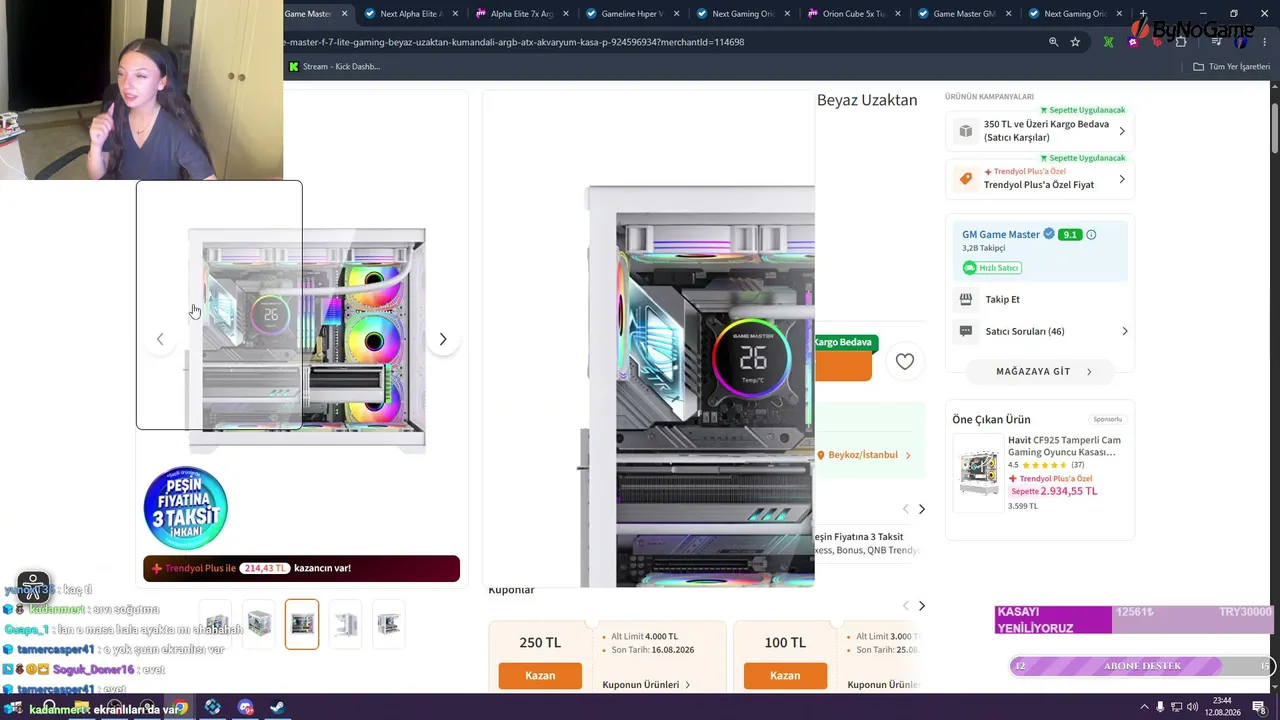This screenshot has height=720, width=1280.
Task: Bookmark this page with the star icon
Action: 1075,42
